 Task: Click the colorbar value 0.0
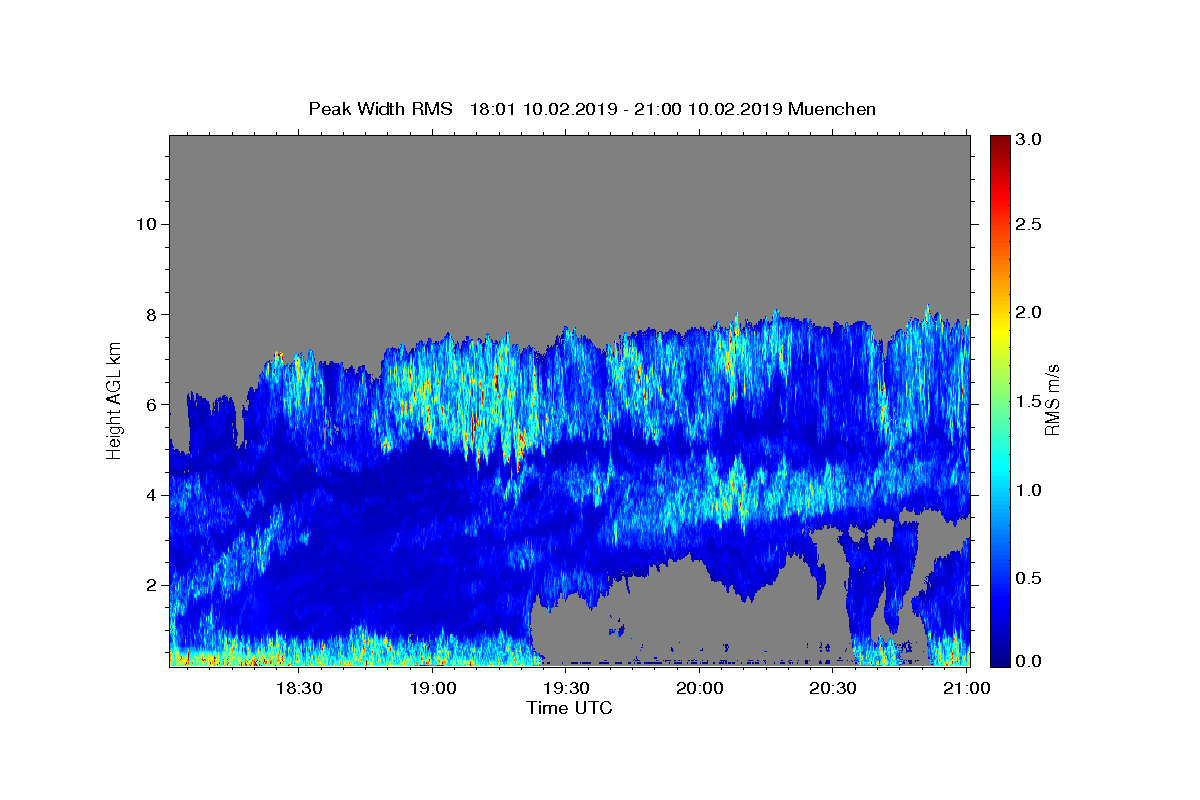[x=1030, y=661]
